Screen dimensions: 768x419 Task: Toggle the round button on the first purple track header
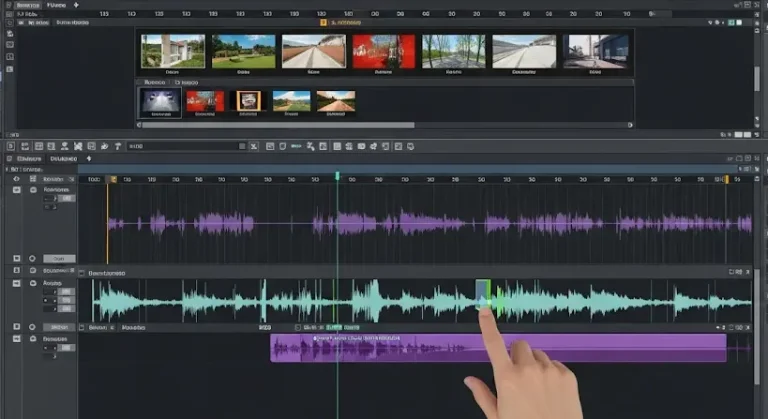(33, 190)
